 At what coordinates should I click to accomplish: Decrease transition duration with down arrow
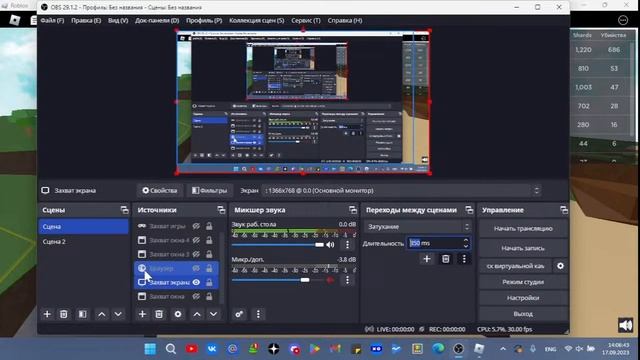(466, 246)
